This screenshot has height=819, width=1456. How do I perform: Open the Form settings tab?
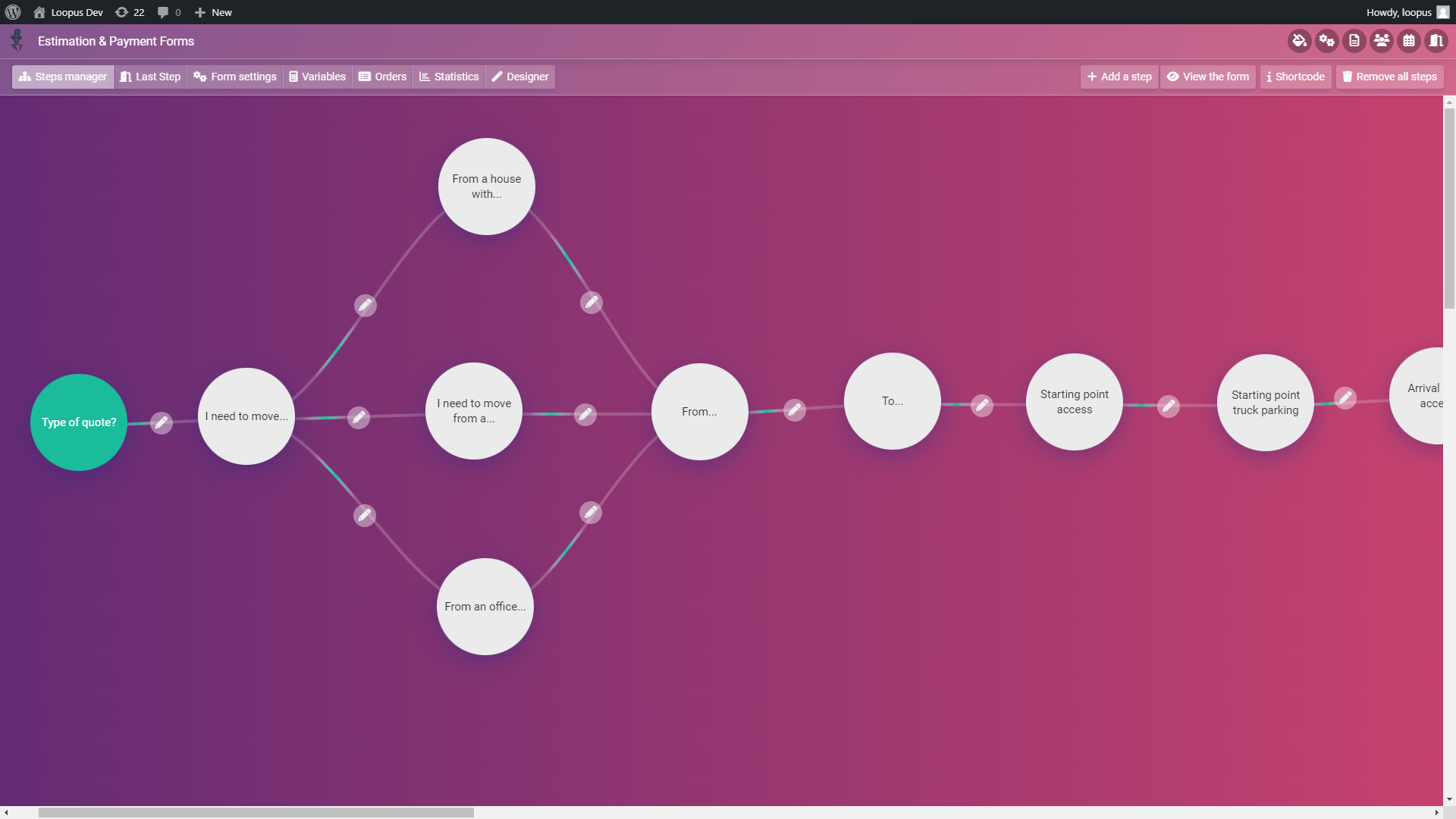235,77
